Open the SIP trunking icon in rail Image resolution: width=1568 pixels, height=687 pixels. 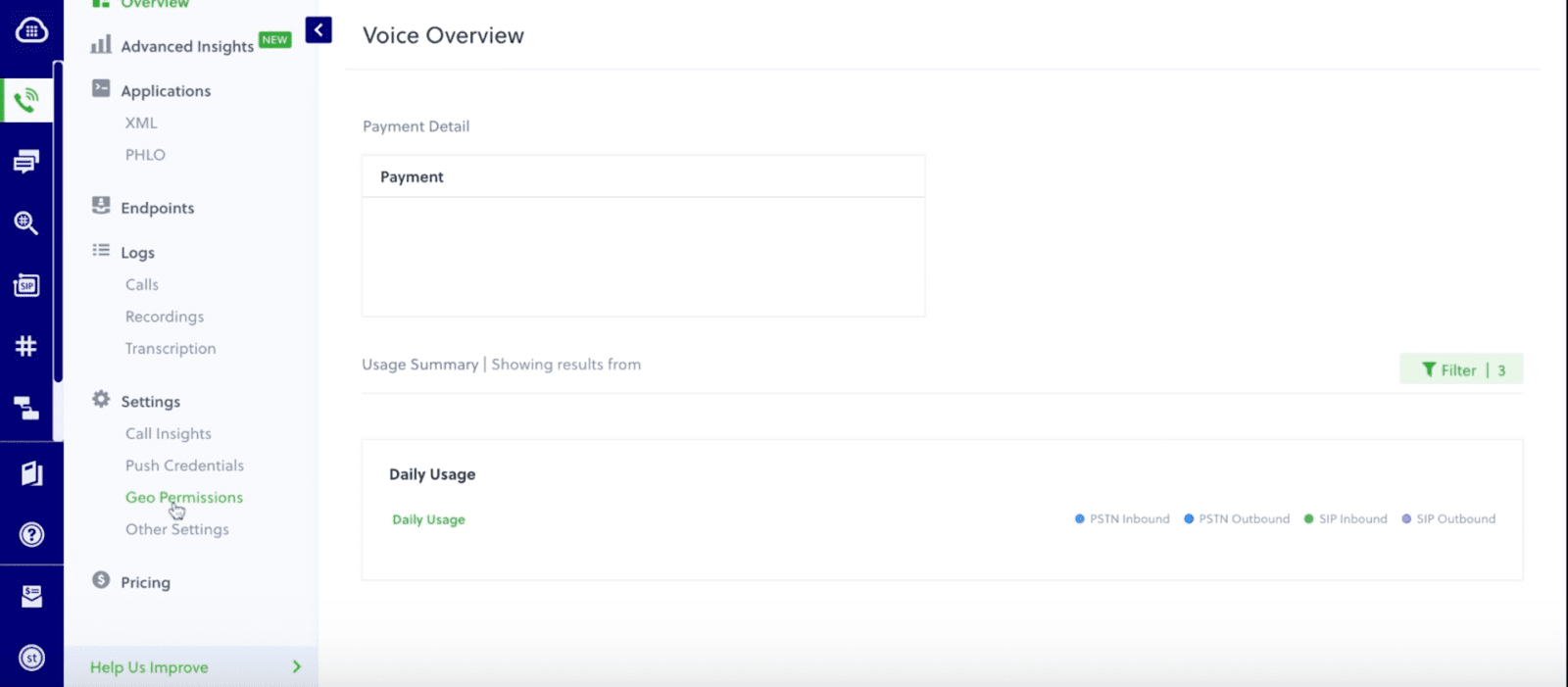pos(26,285)
